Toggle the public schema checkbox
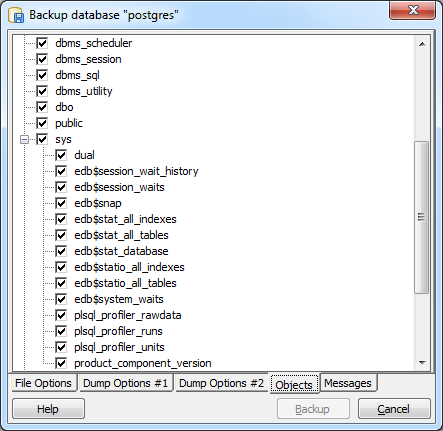Viewport: 443px width, 431px height. coord(42,123)
